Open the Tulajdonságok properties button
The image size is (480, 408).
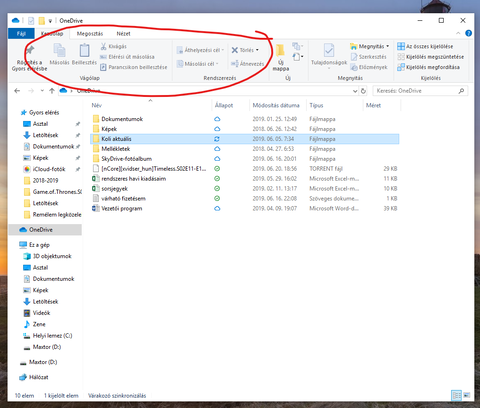pos(329,55)
